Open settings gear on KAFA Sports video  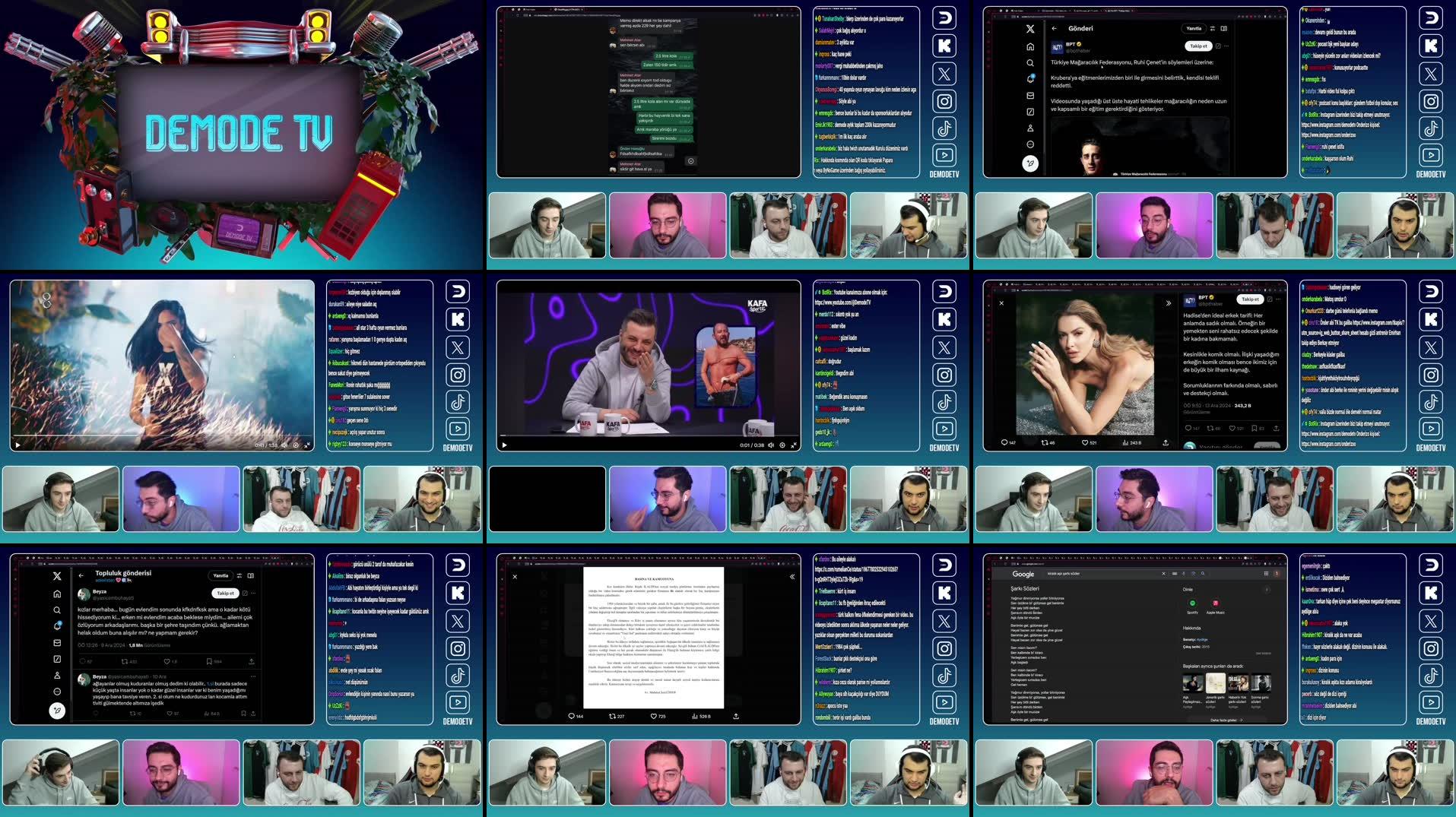[x=782, y=445]
